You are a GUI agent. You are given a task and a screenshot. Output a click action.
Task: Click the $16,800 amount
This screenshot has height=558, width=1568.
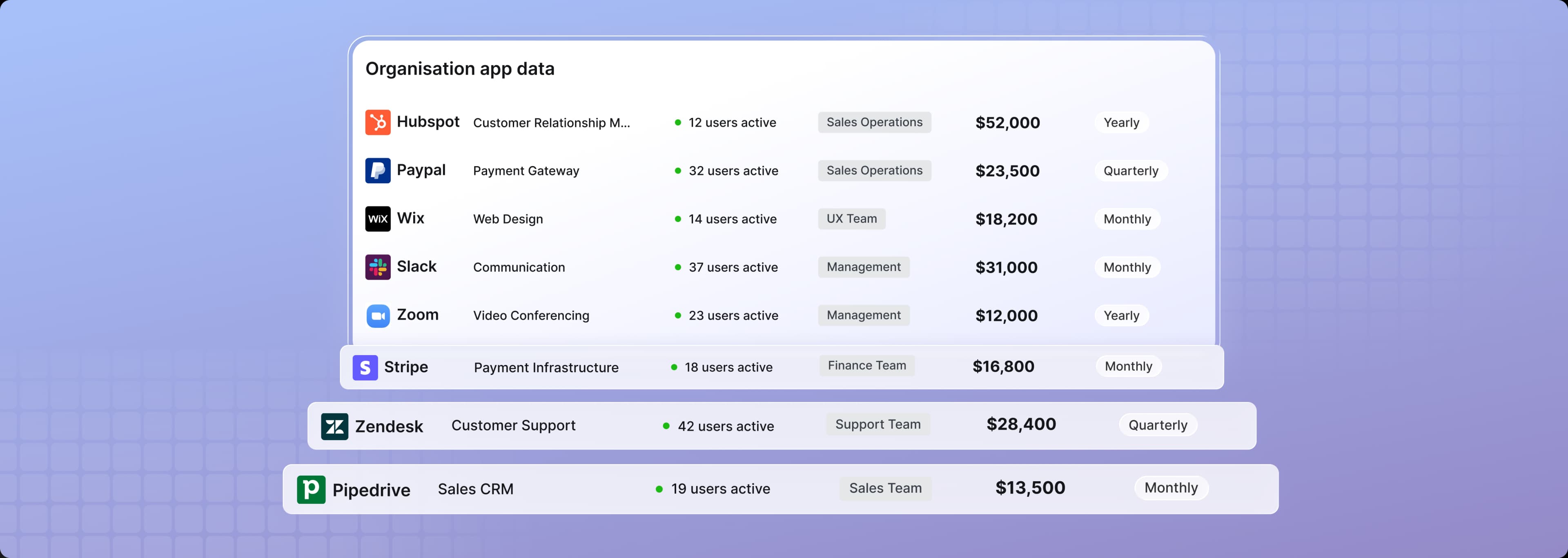pyautogui.click(x=1003, y=366)
